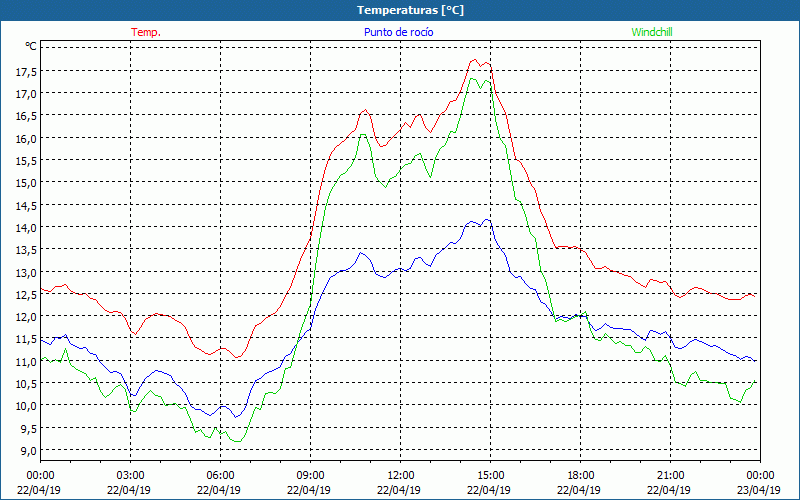Viewport: 800px width, 500px height.
Task: Click the 12,5 y-axis value
Action: pyautogui.click(x=27, y=294)
